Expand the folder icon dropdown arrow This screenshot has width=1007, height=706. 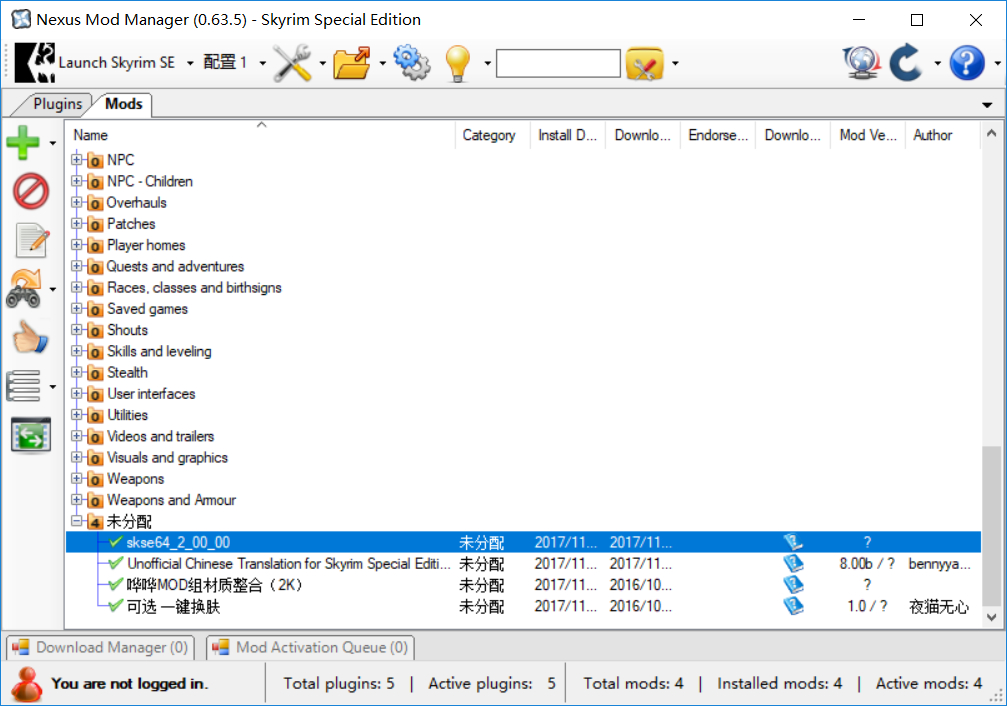click(382, 63)
